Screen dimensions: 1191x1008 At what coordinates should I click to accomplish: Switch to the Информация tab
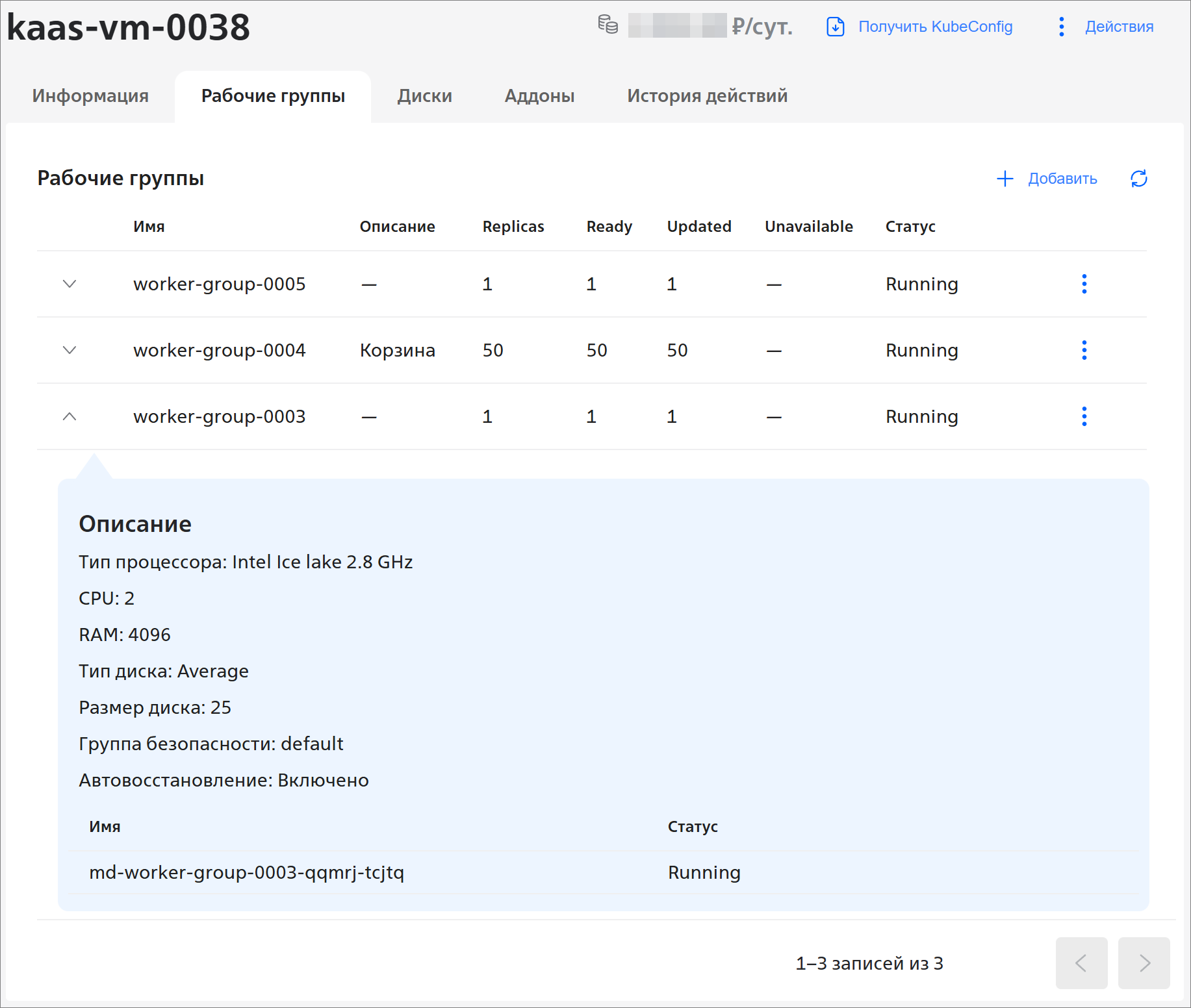[x=90, y=96]
